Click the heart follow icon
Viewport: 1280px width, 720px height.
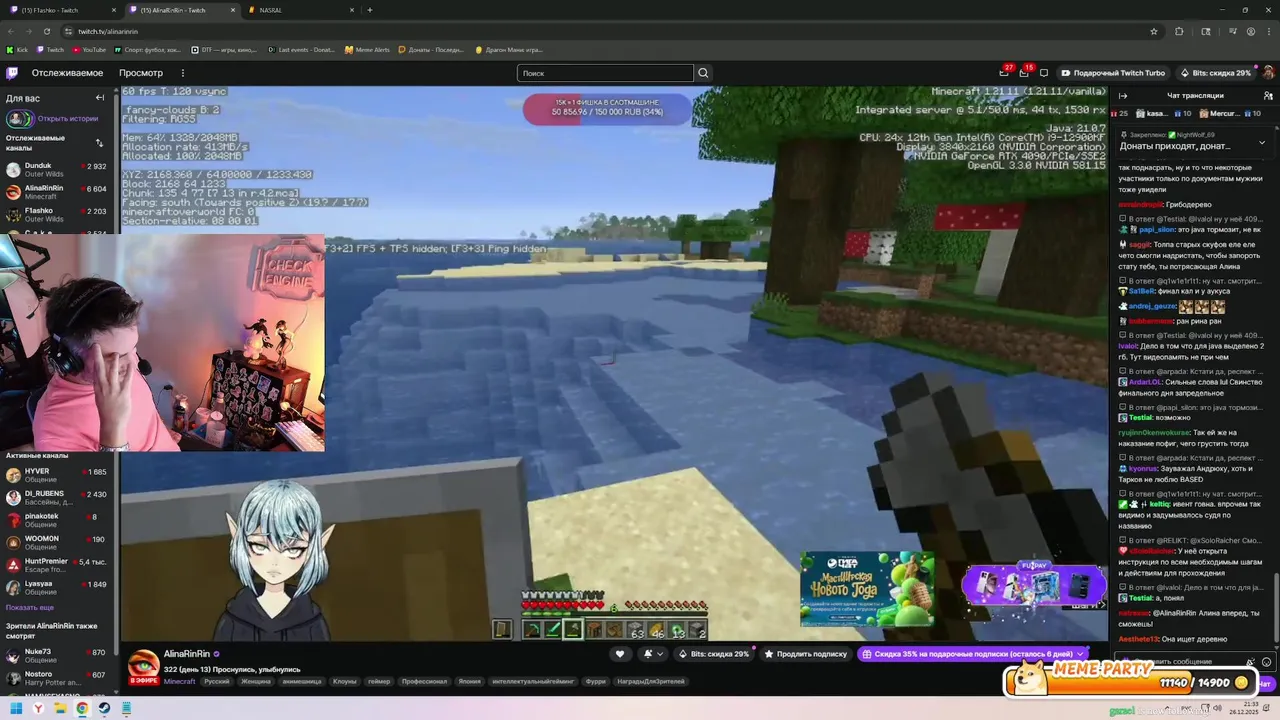pyautogui.click(x=619, y=654)
